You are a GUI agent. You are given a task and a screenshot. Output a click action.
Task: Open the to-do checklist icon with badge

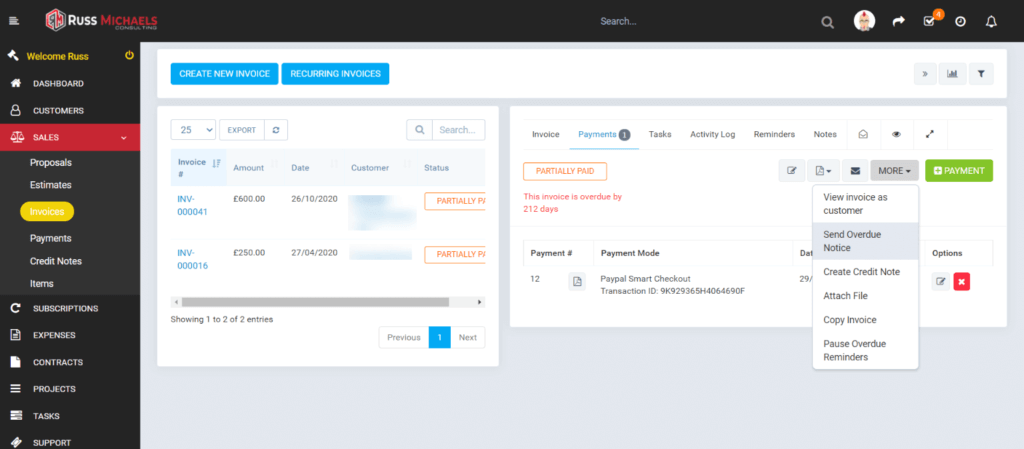click(930, 20)
